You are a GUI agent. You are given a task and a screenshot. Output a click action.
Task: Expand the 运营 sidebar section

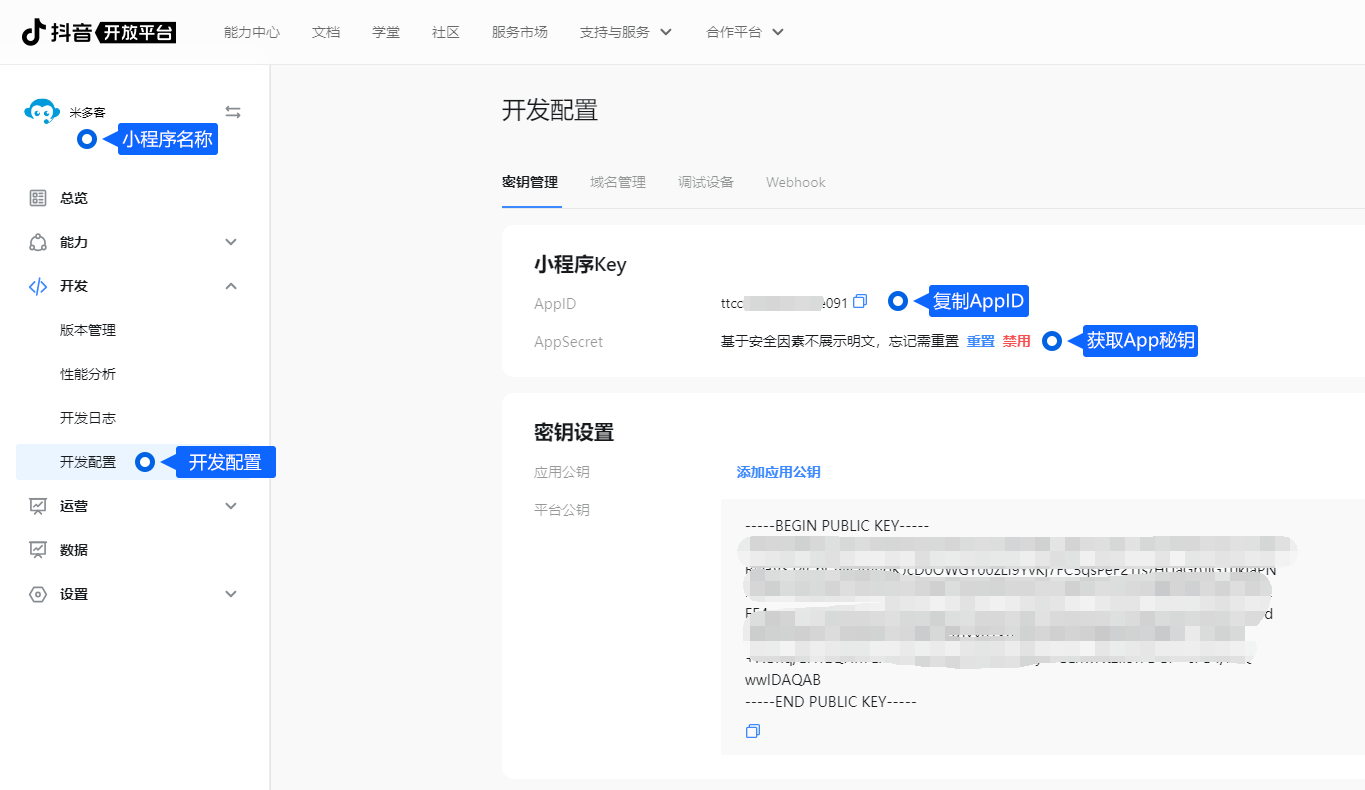[231, 506]
